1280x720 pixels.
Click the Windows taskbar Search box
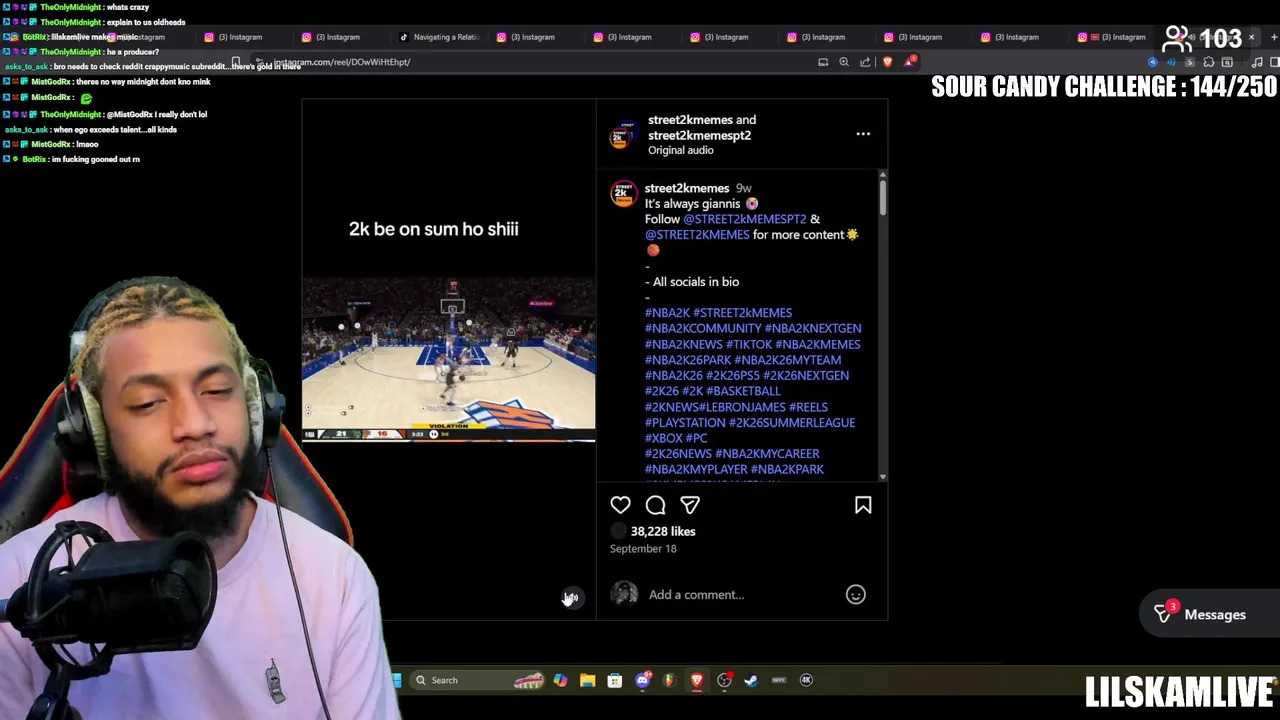coord(477,680)
